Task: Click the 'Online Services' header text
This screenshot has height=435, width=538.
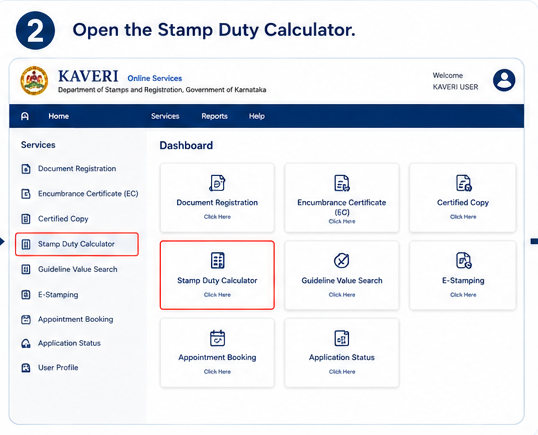Action: coord(155,79)
